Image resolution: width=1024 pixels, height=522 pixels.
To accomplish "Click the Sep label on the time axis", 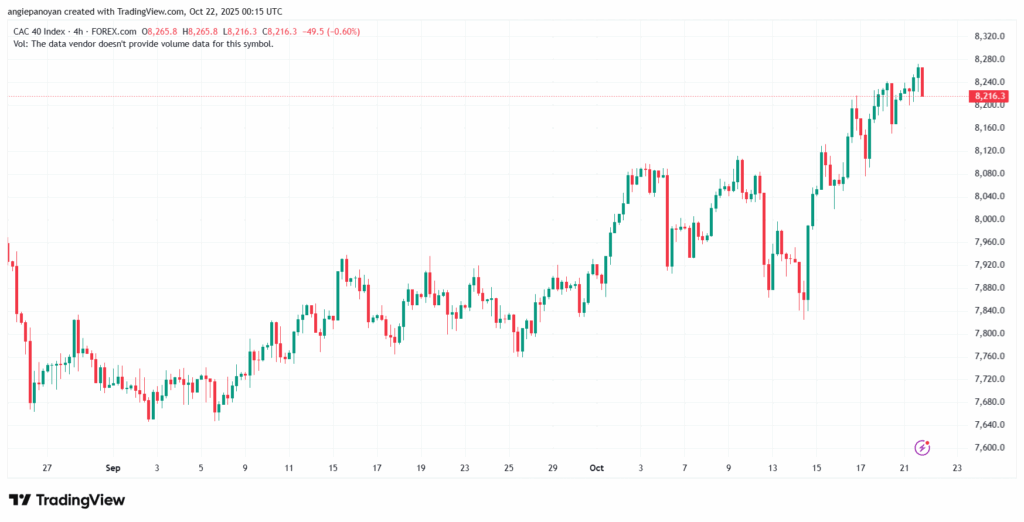I will coord(112,467).
